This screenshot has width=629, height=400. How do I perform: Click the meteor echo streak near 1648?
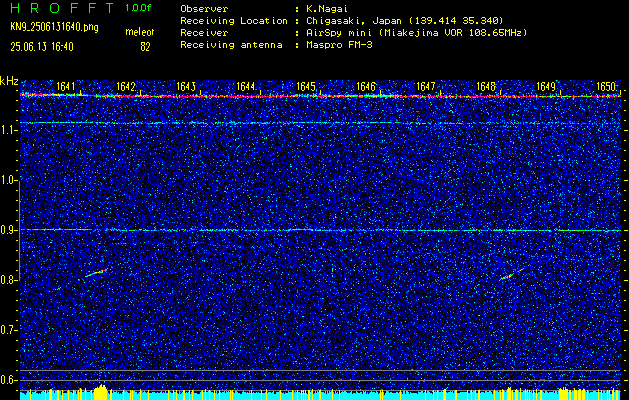(x=510, y=274)
